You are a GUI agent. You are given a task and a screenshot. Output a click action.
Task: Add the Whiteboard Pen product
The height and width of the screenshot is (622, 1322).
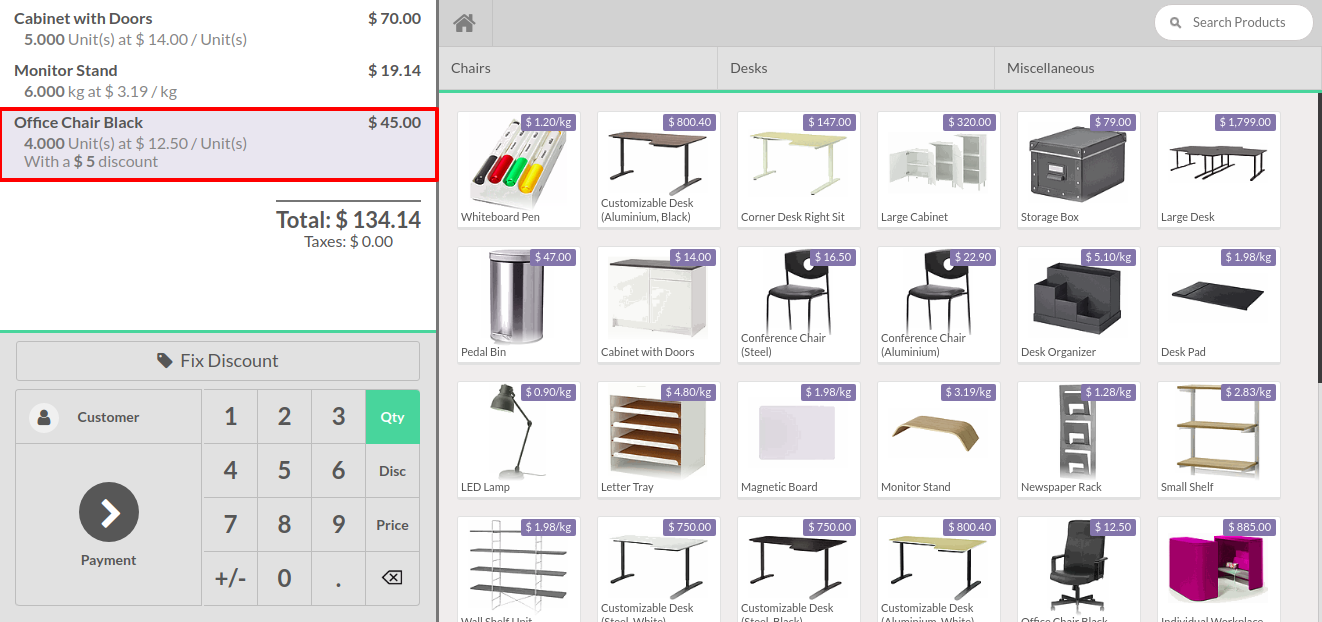pos(518,169)
